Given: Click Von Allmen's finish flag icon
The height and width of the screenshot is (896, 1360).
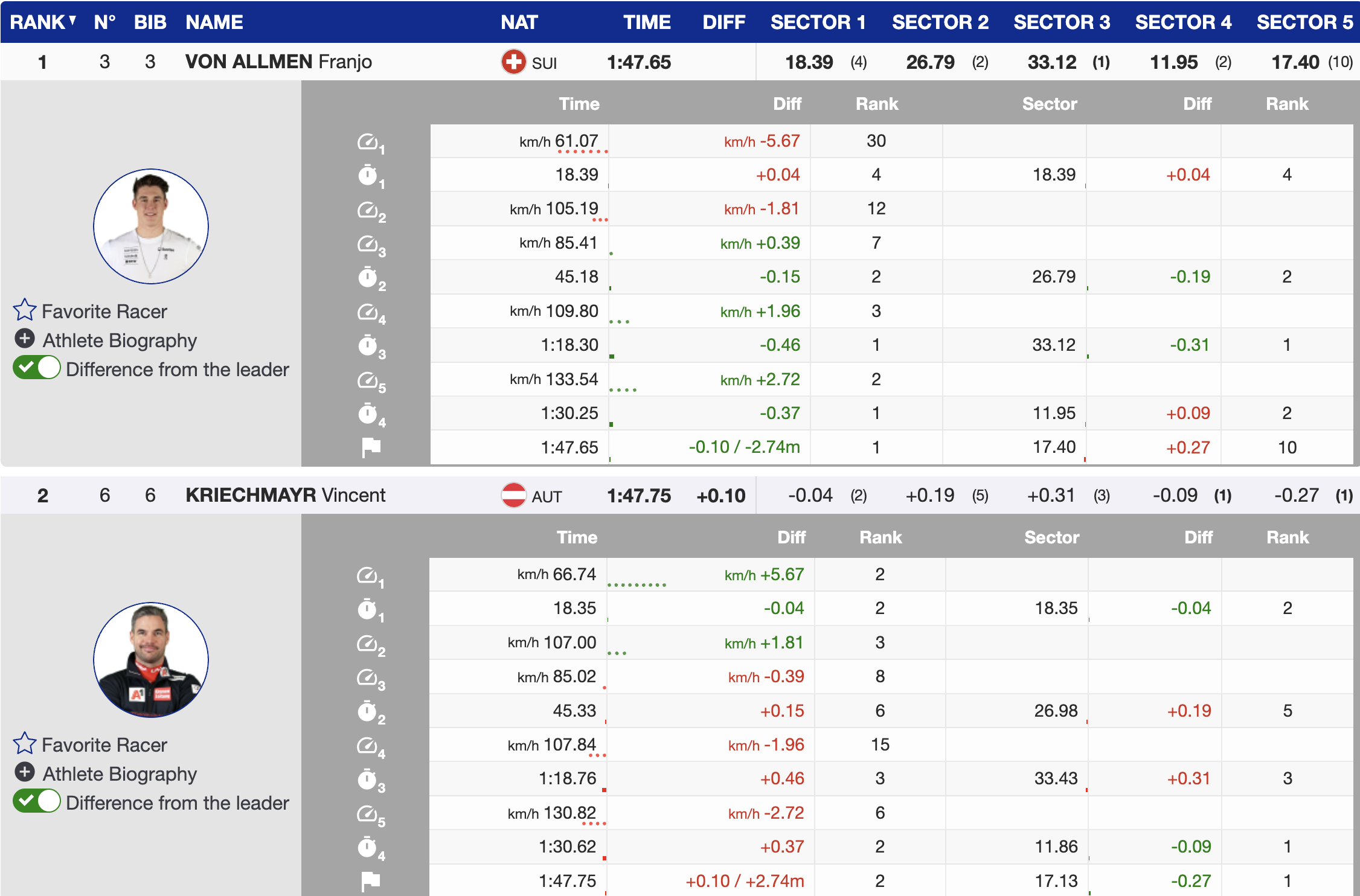Looking at the screenshot, I should click(x=371, y=447).
